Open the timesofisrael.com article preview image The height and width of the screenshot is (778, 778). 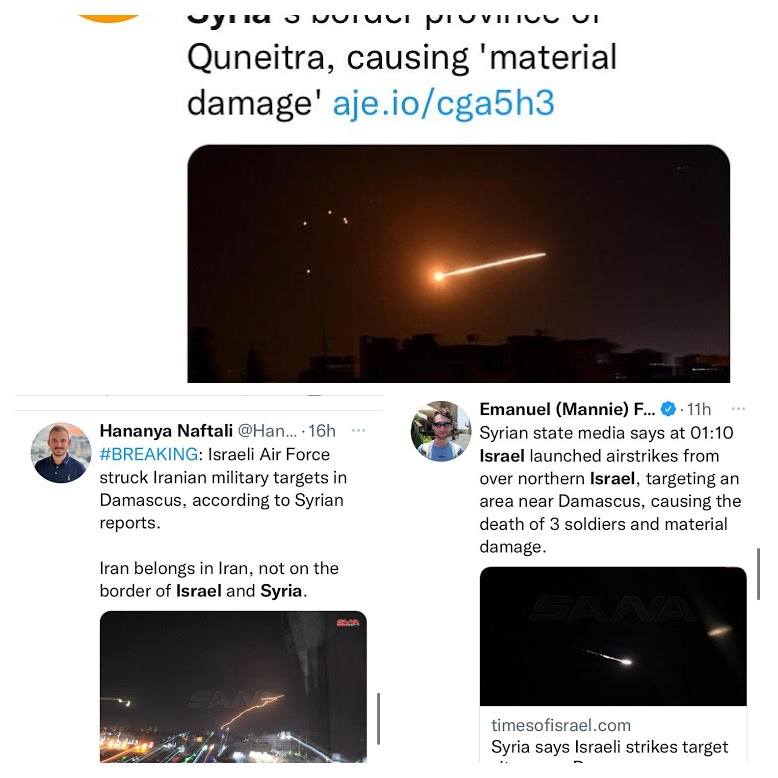613,636
